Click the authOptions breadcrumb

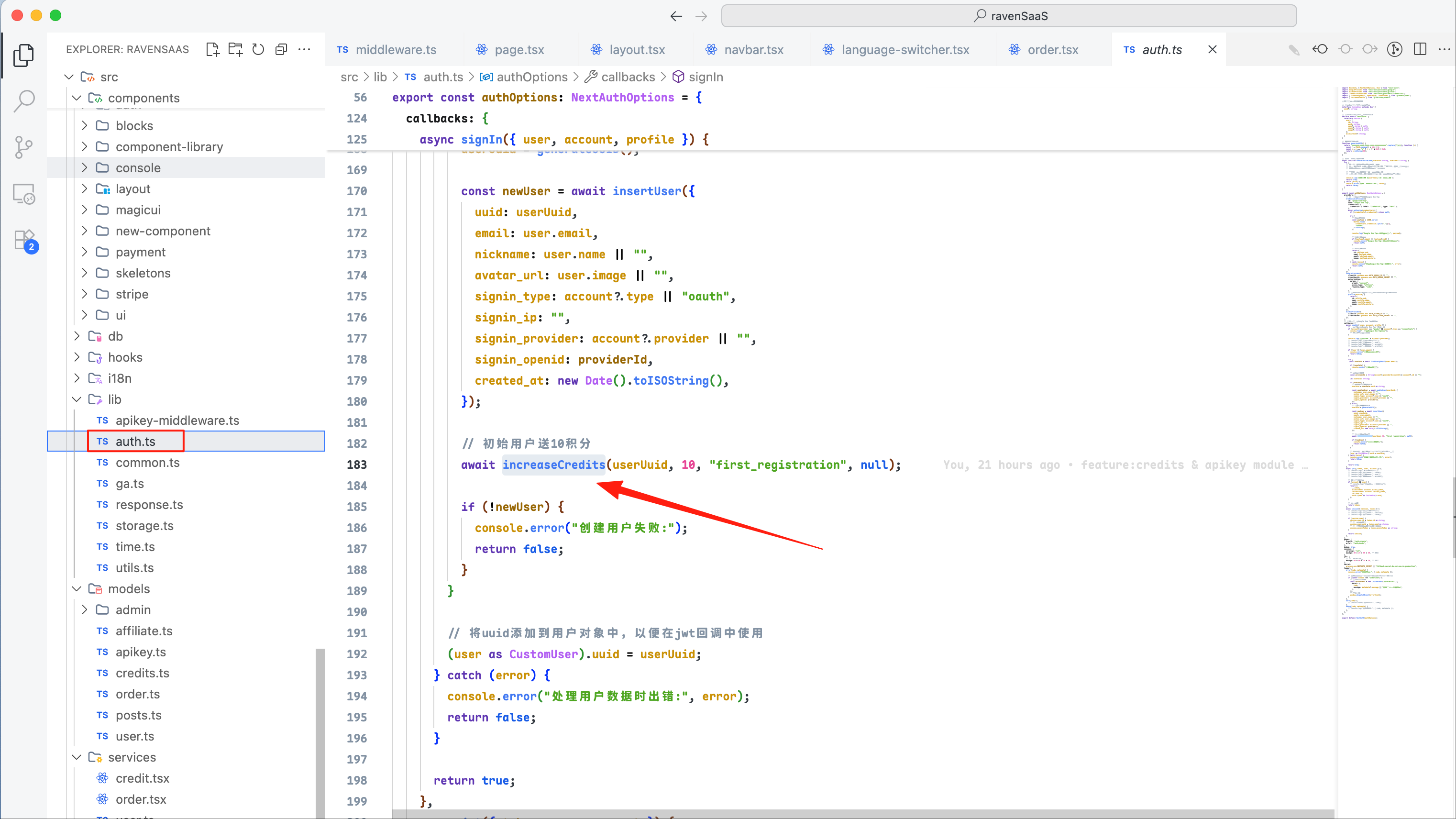point(523,77)
